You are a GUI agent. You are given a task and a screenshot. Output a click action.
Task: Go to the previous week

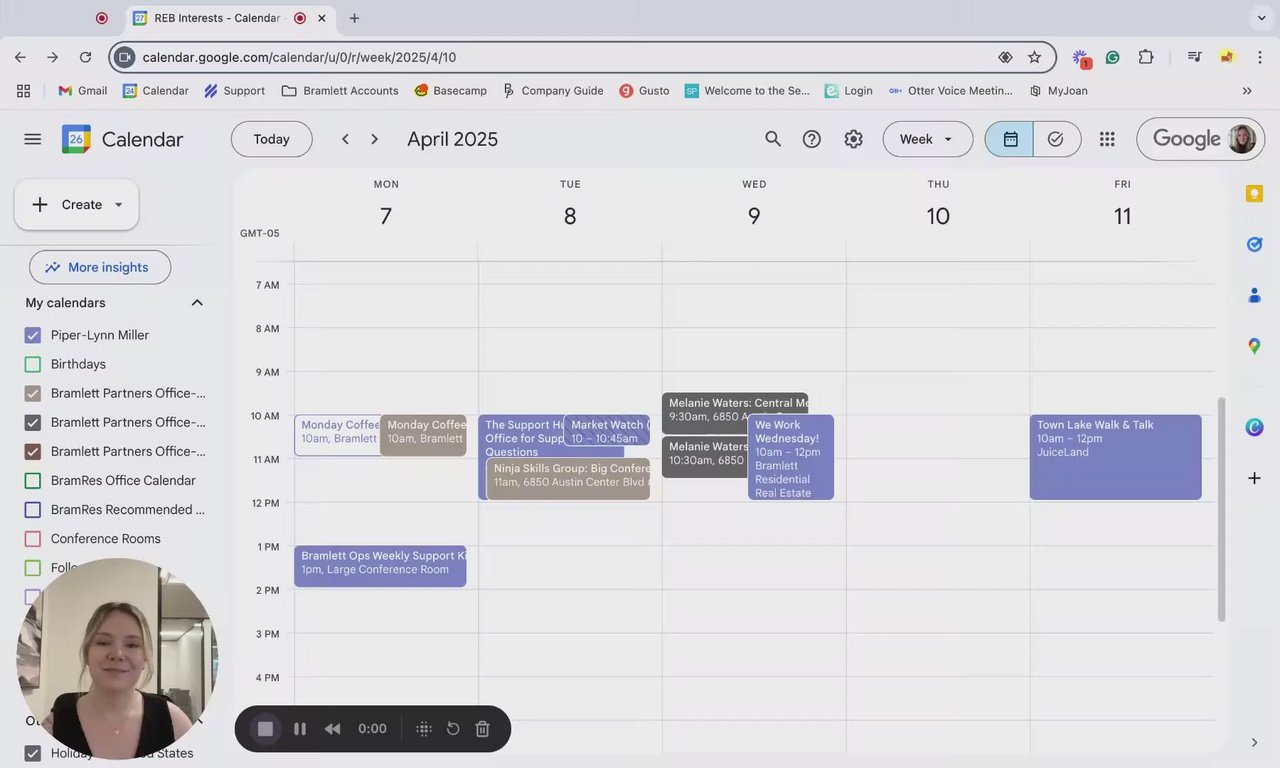(x=345, y=139)
